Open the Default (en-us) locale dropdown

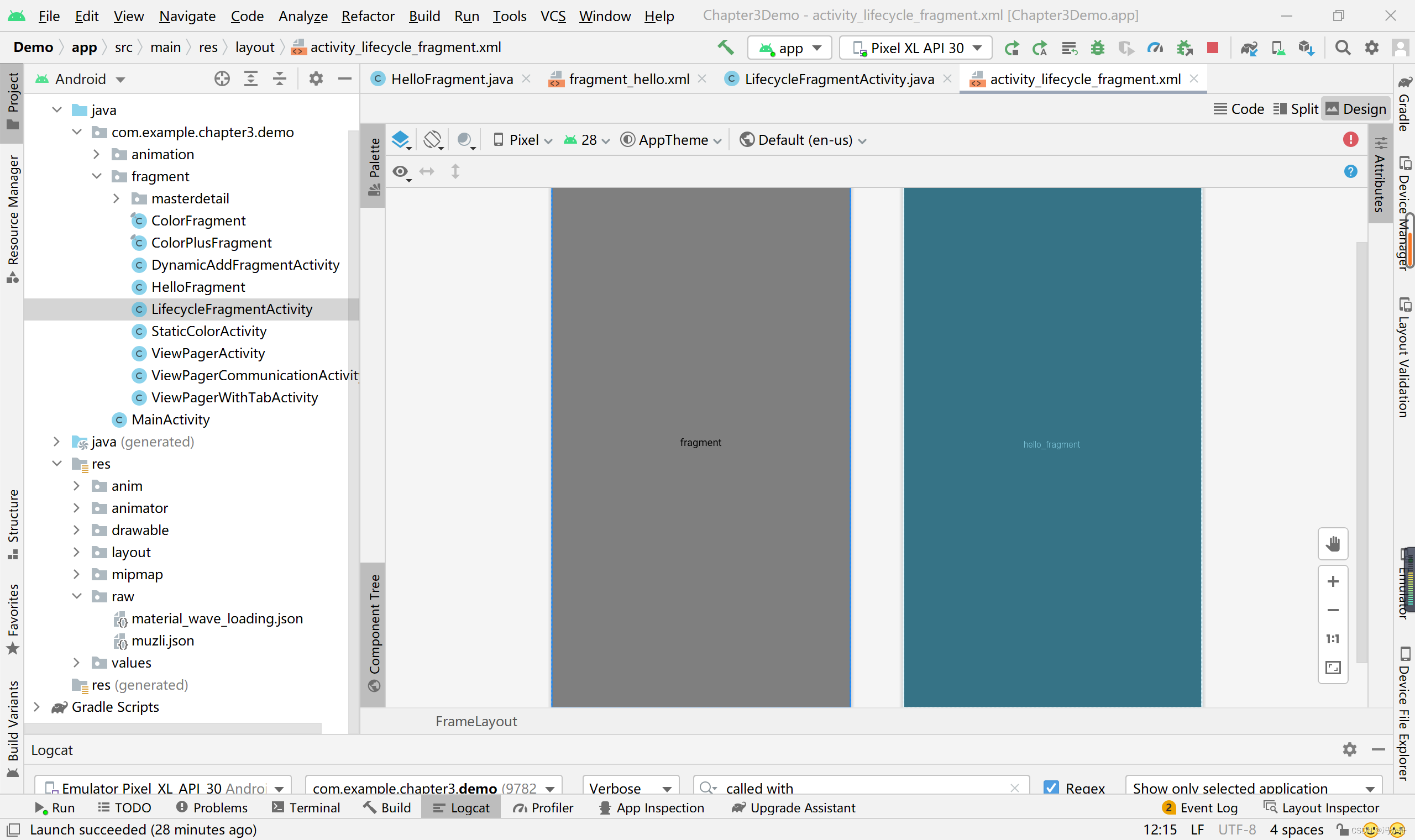[x=803, y=140]
